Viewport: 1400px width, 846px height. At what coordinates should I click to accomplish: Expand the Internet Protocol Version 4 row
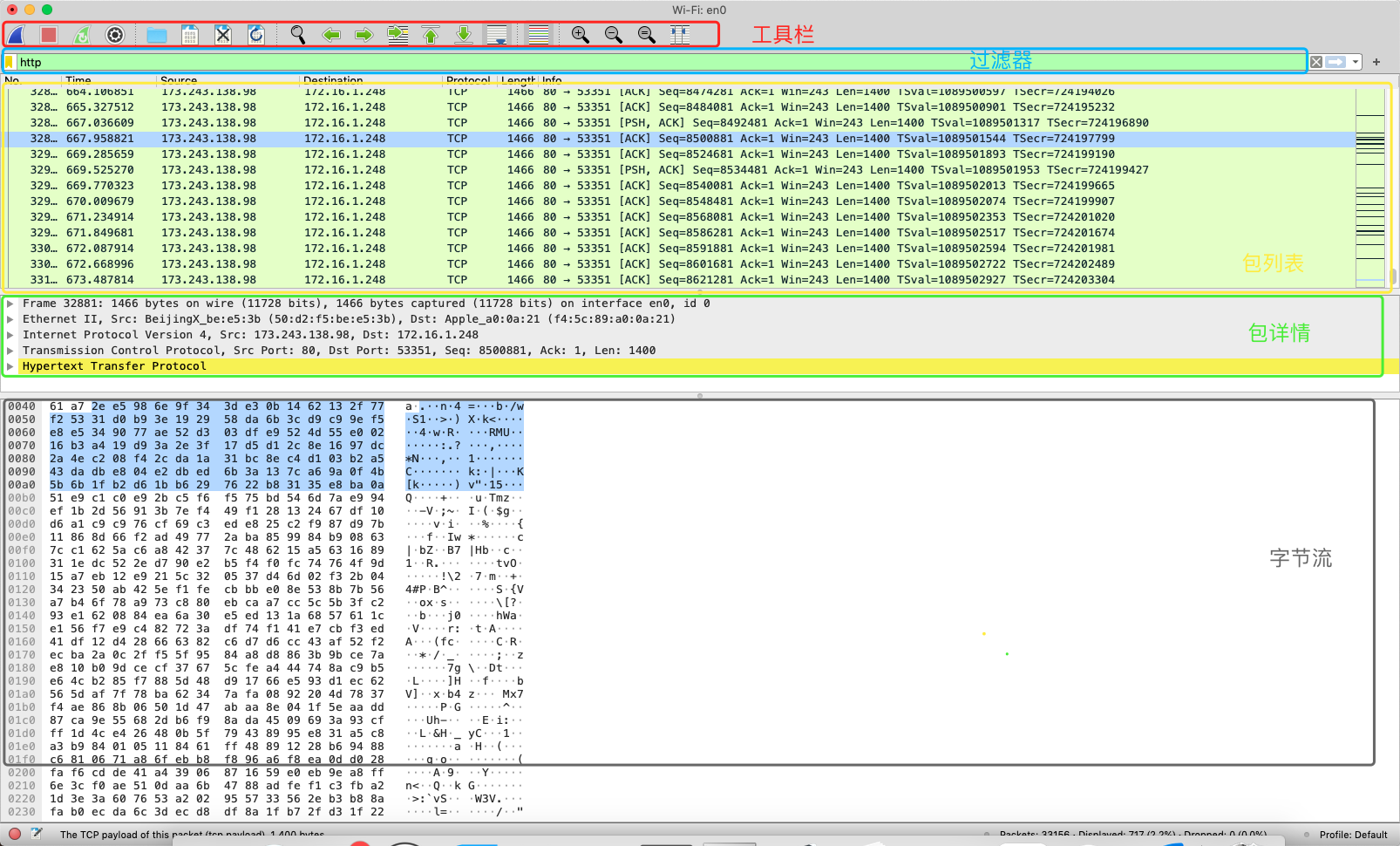[x=10, y=335]
